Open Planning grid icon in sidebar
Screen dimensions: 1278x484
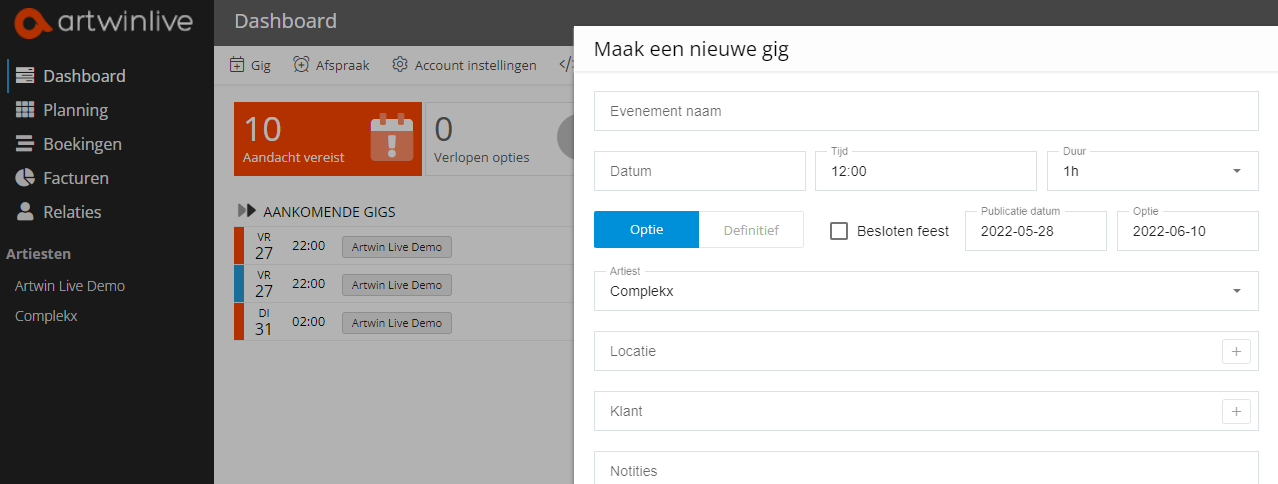(25, 110)
